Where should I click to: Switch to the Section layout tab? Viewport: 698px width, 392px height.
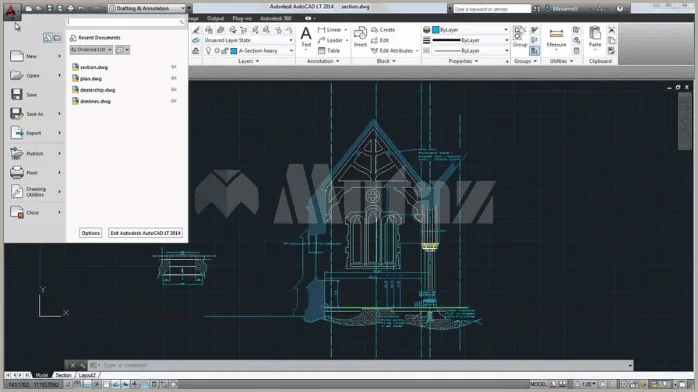tap(63, 375)
